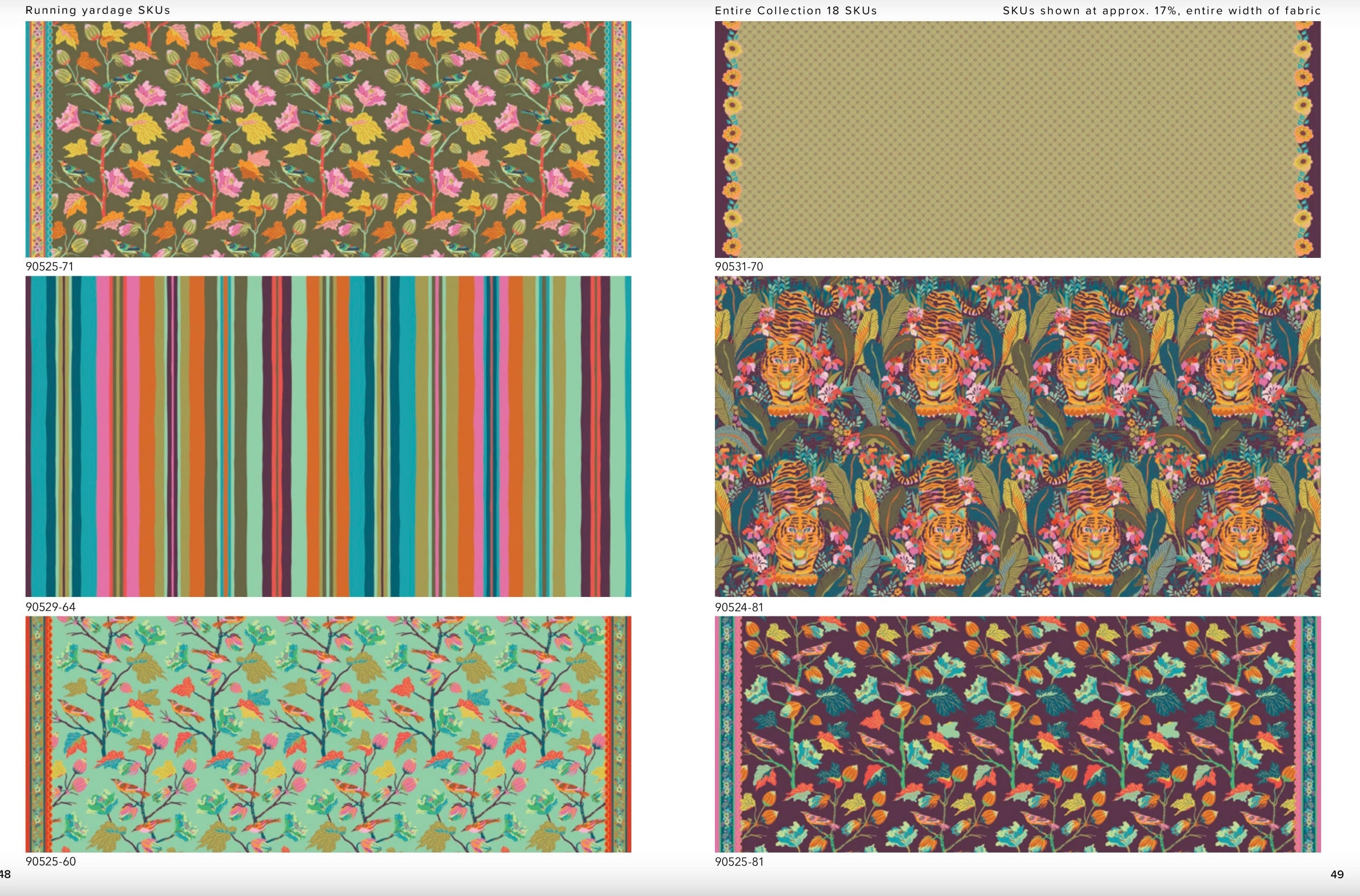Click the tiger jungle fabric swatch 90524-81
Screen dimensions: 1360x896
coord(1017,436)
